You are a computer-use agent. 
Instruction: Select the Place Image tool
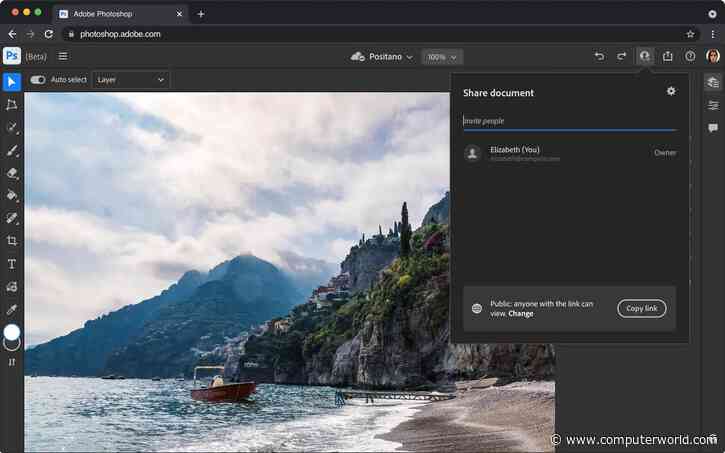point(12,287)
